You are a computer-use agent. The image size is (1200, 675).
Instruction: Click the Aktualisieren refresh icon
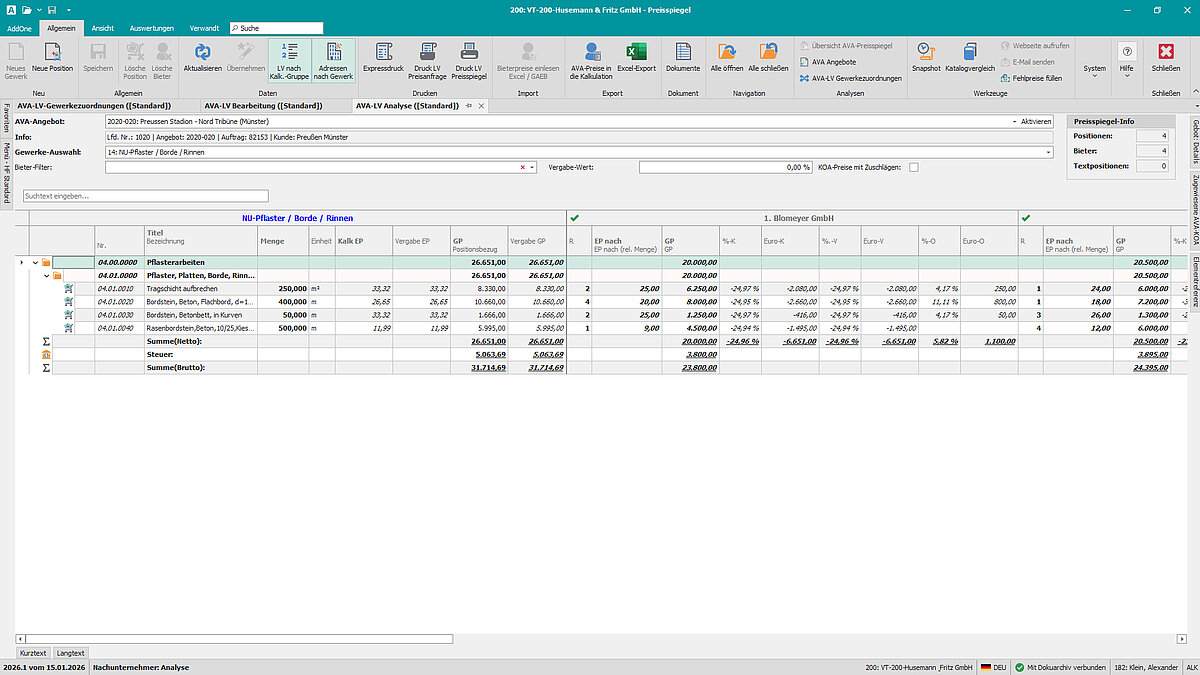pyautogui.click(x=203, y=53)
